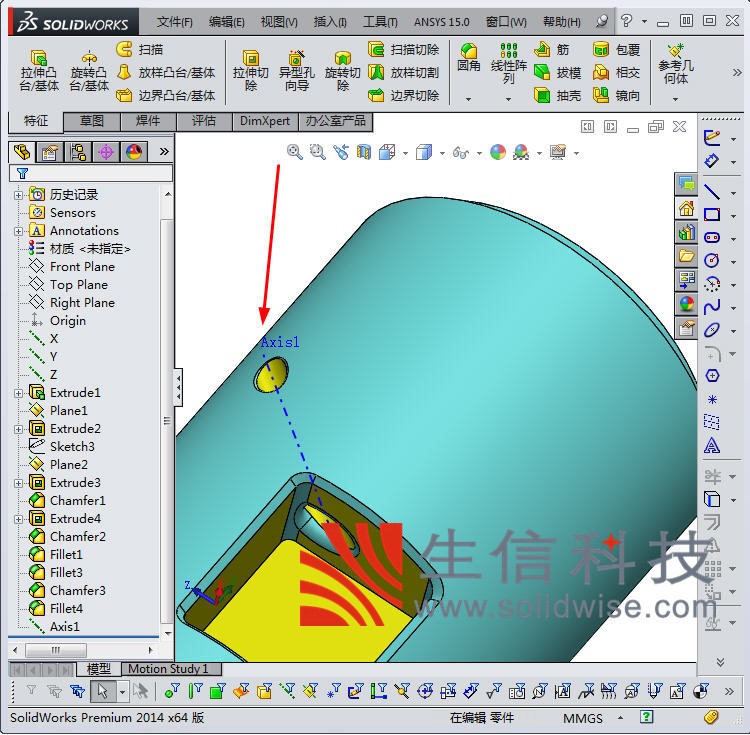Choose the 边界切除 boundary cut tool

(x=404, y=96)
